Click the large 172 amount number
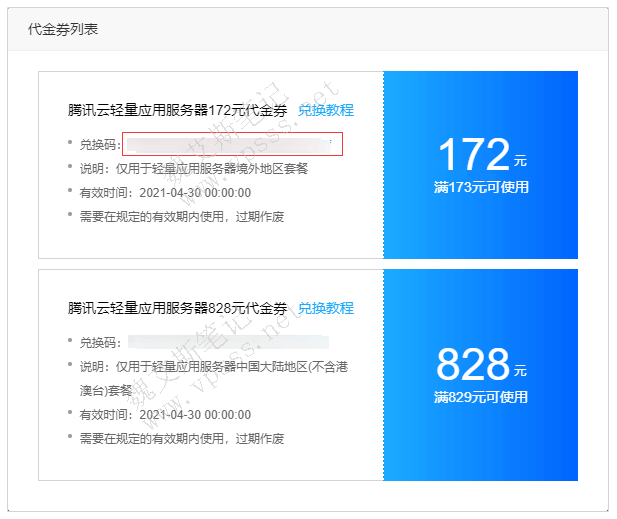The image size is (617, 519). coord(474,155)
